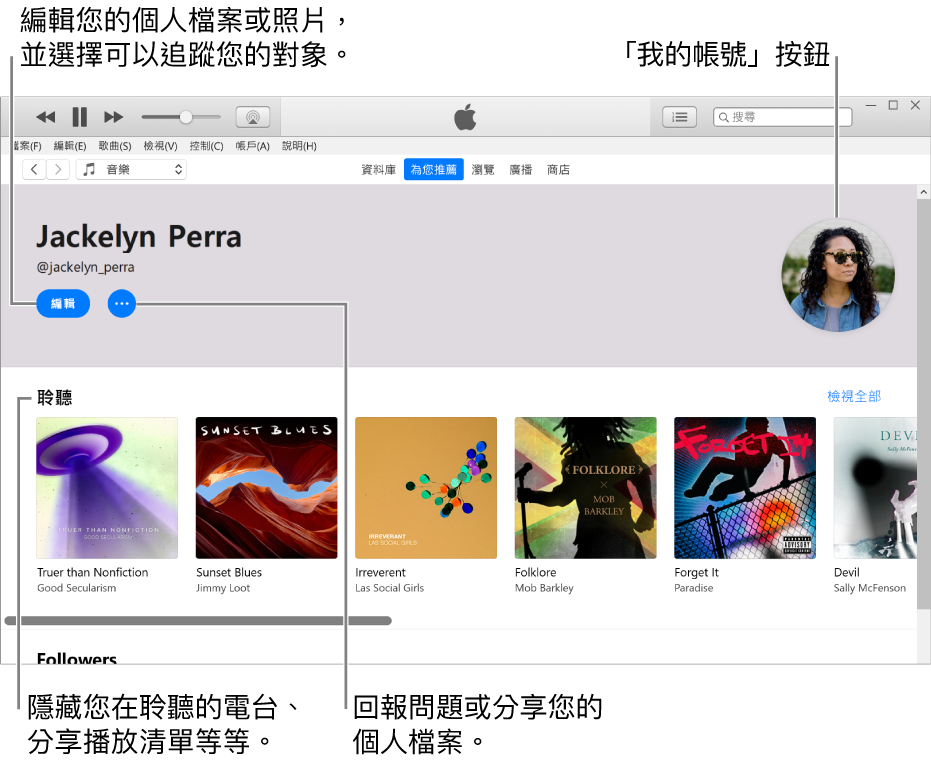Open the 歌曲(S) menu
The image size is (931, 761).
pyautogui.click(x=115, y=146)
